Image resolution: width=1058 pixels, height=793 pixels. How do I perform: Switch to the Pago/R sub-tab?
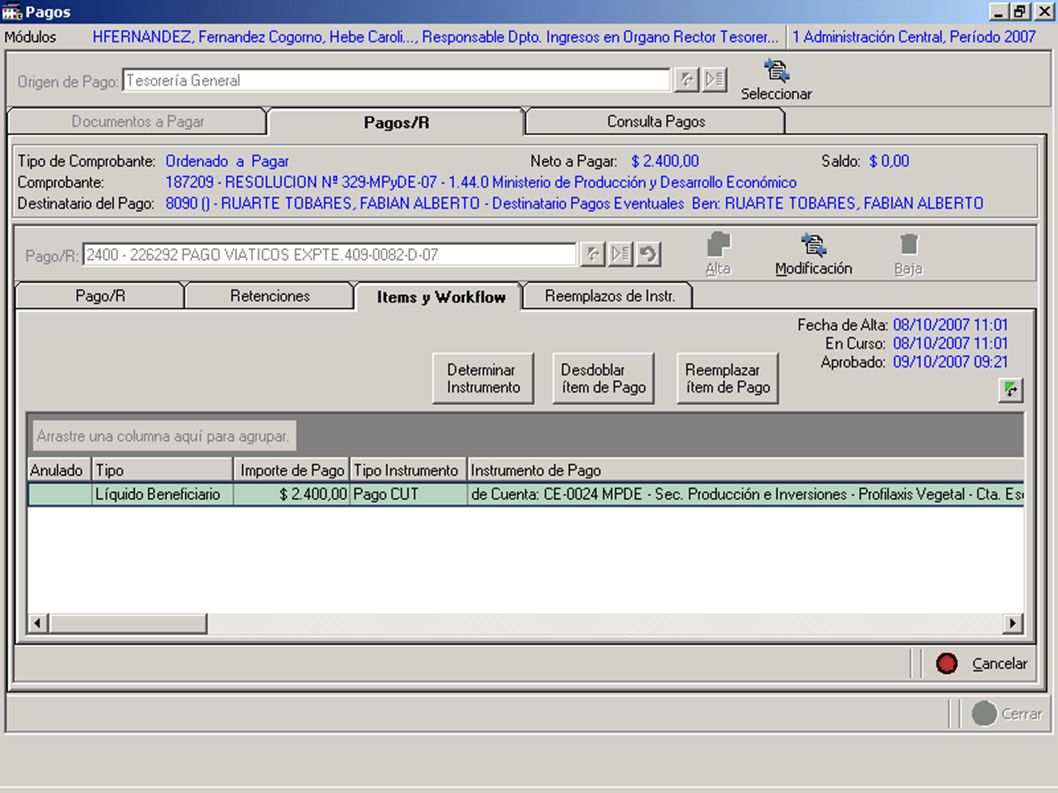100,296
